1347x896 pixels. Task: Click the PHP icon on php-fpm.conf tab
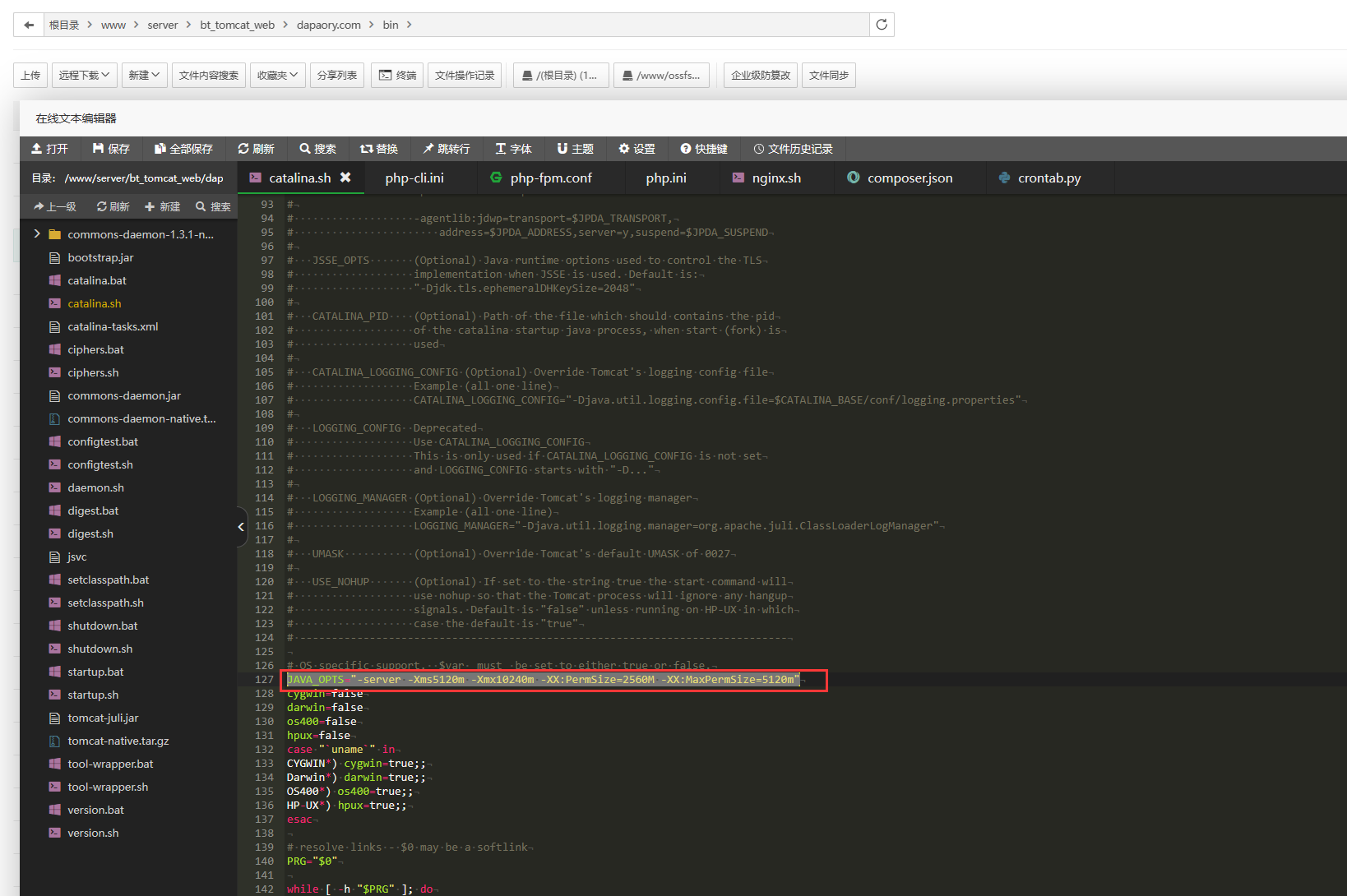point(496,178)
